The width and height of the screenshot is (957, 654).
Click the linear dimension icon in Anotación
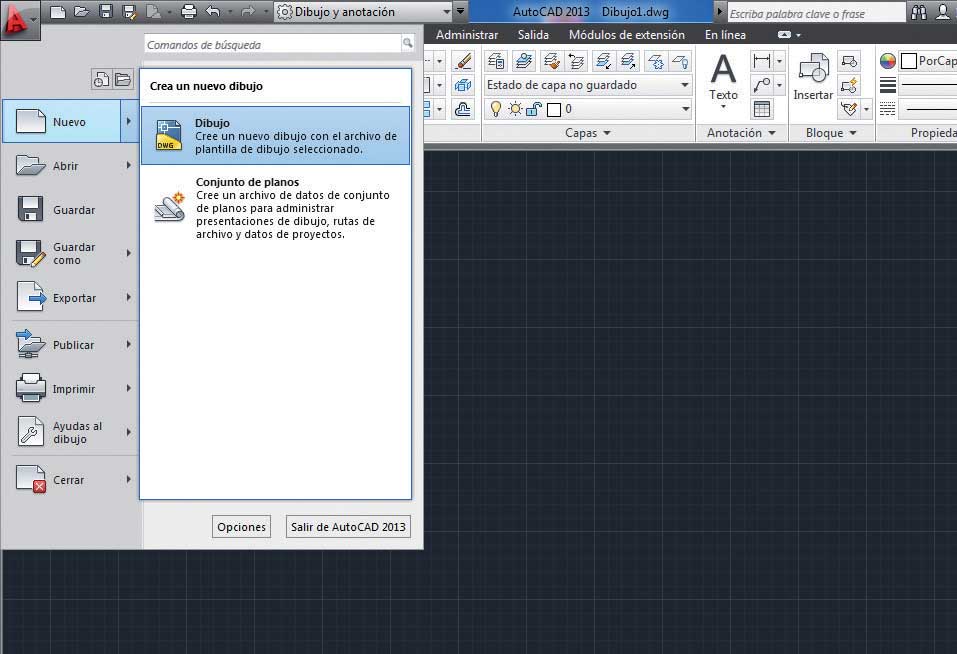[x=762, y=60]
